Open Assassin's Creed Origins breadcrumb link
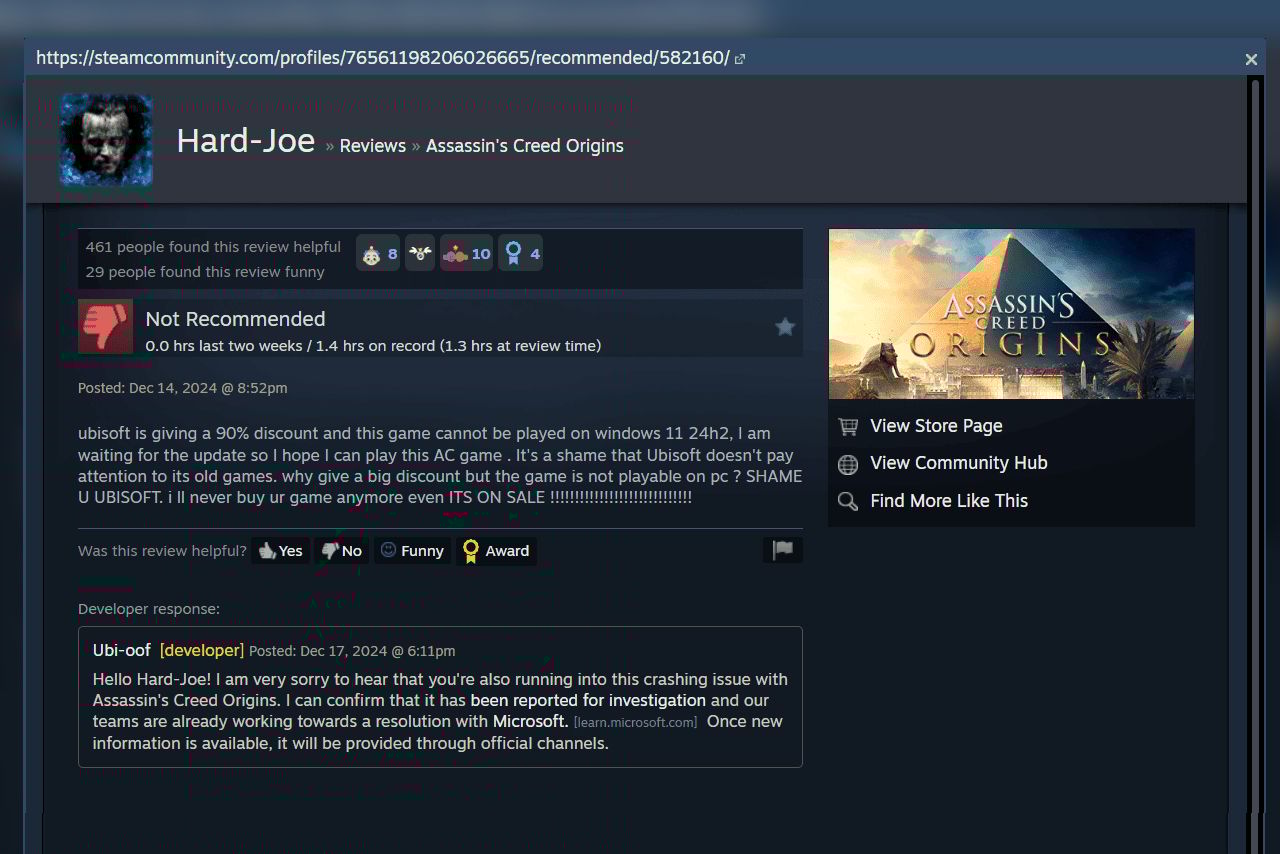This screenshot has height=854, width=1280. click(x=525, y=146)
